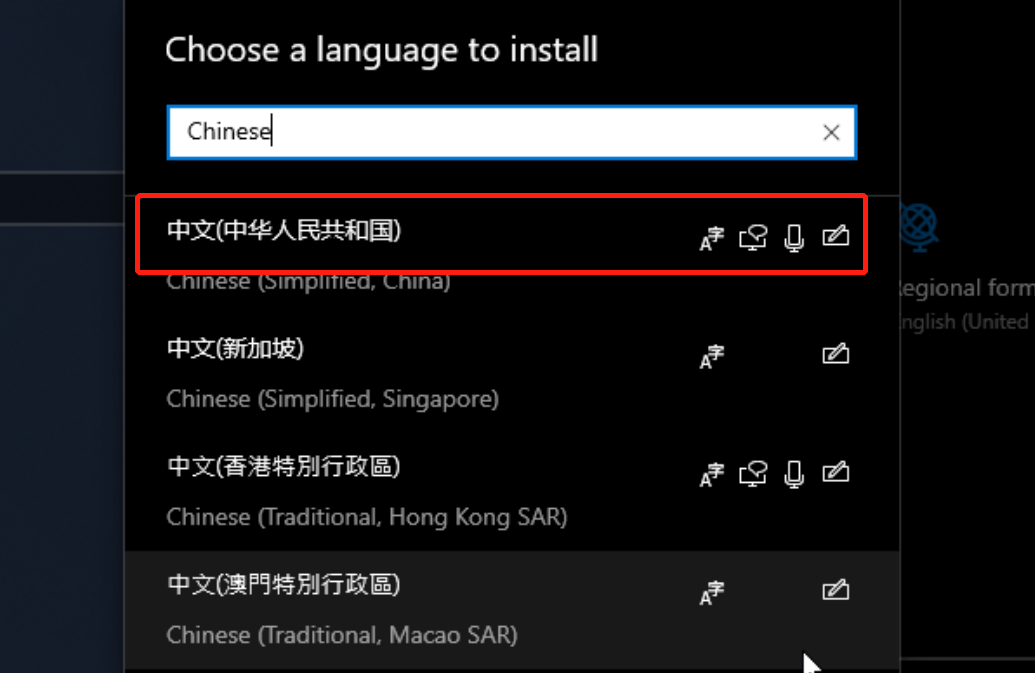Click handwriting icon for Macao SAR row
The image size is (1035, 673).
coord(836,589)
